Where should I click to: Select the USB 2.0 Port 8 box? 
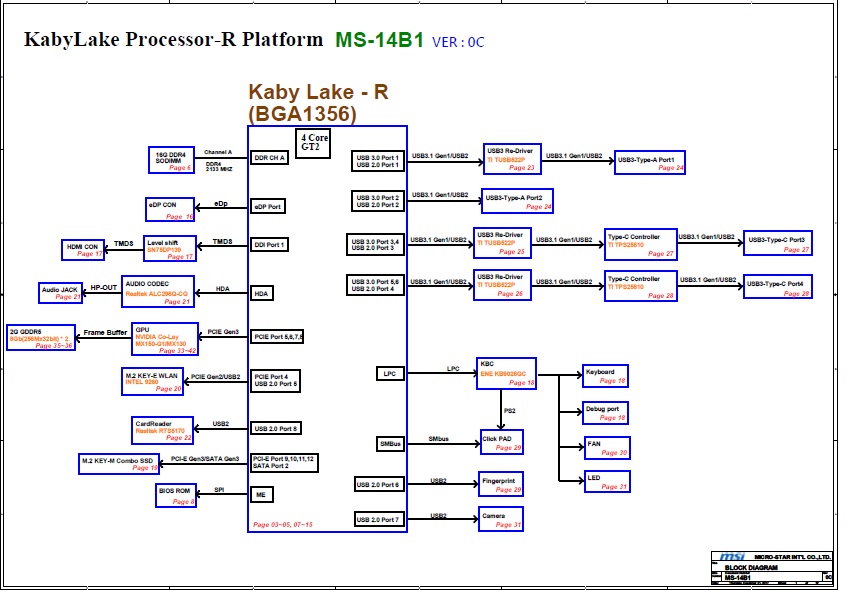pos(276,428)
